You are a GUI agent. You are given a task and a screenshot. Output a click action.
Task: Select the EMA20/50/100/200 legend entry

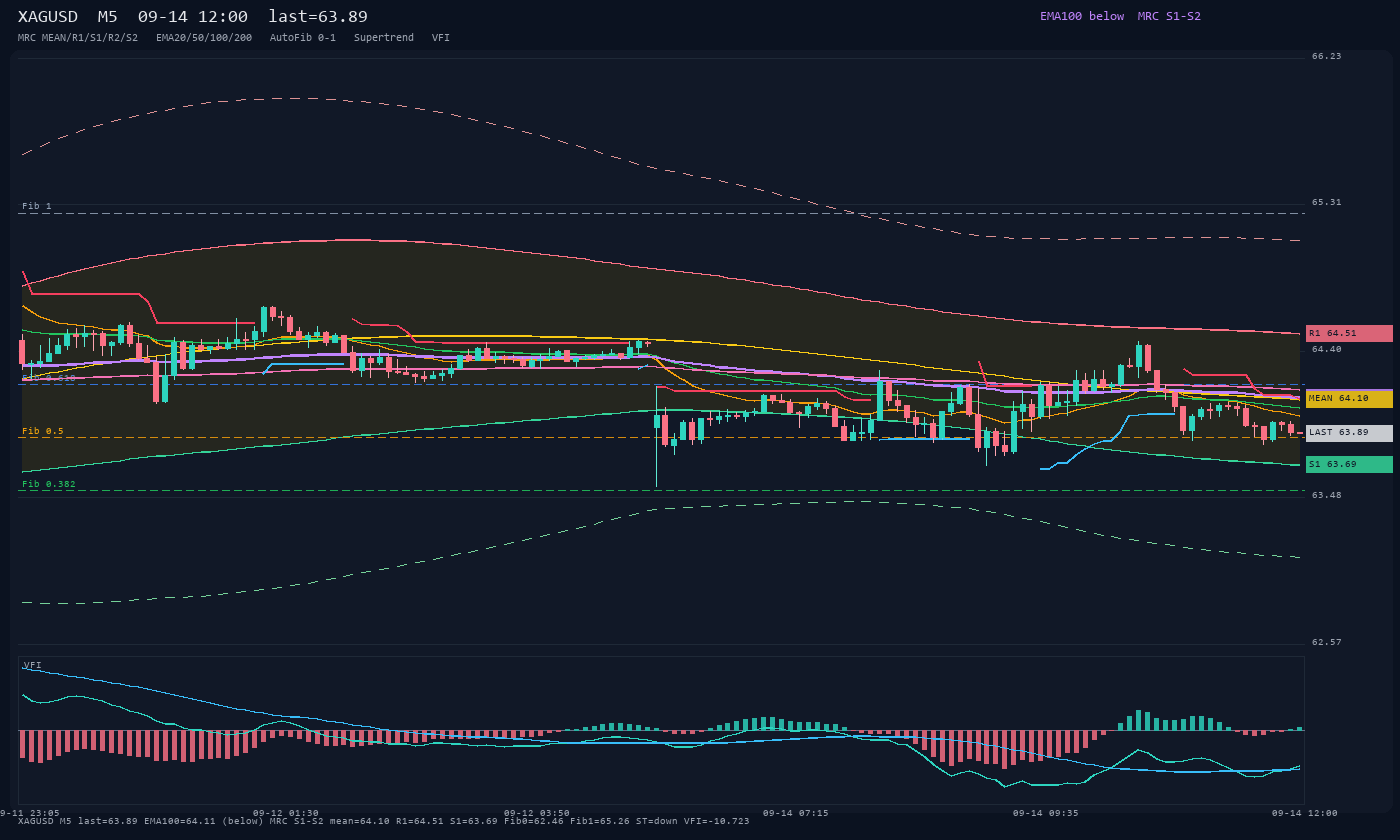(x=204, y=38)
